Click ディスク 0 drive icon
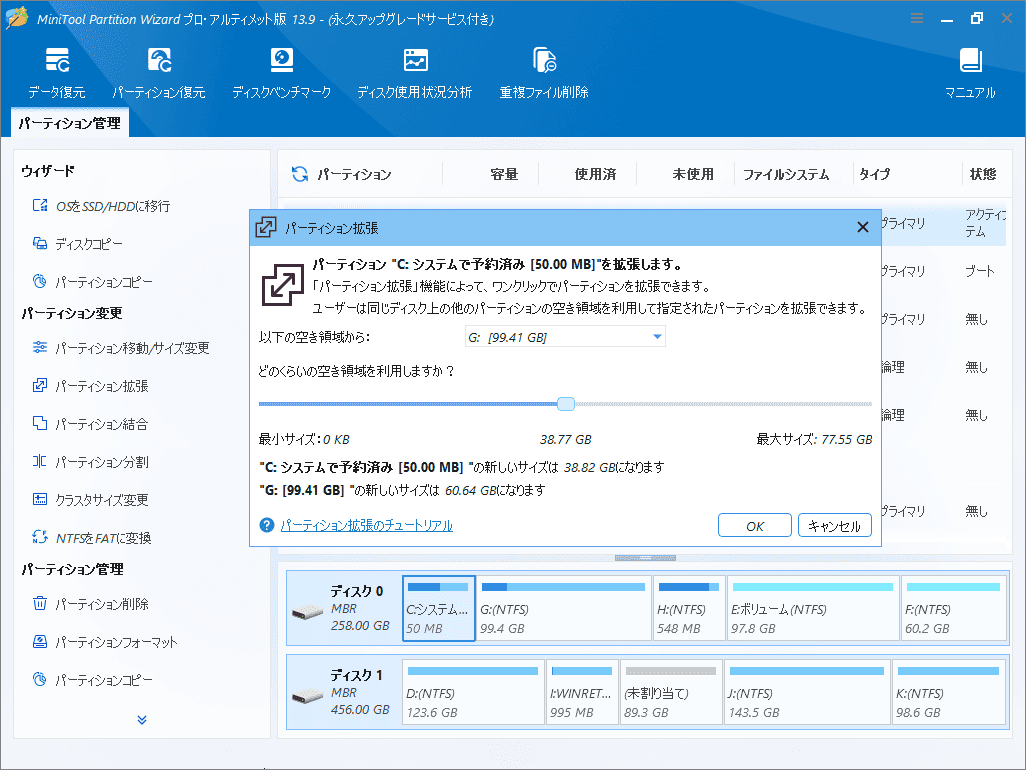This screenshot has width=1026, height=770. click(x=307, y=612)
